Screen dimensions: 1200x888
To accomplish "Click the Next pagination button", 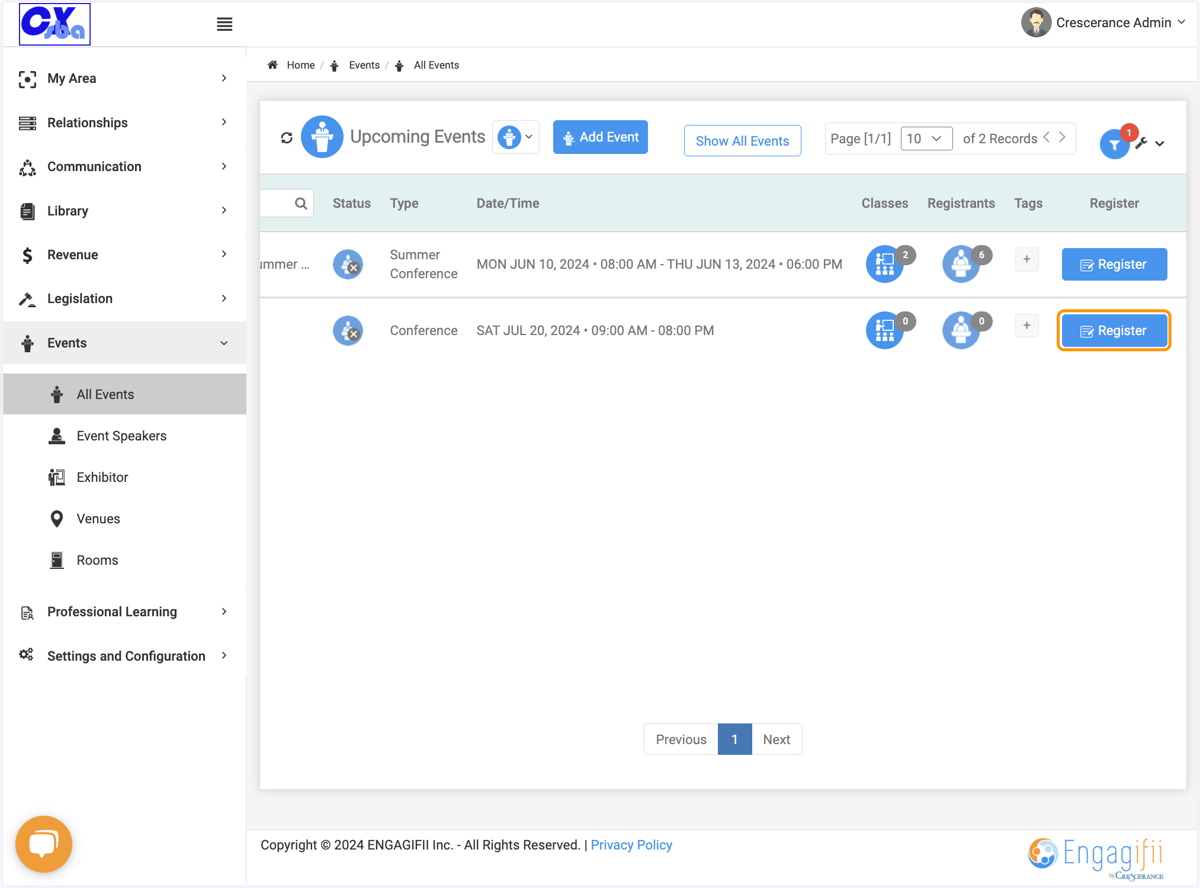I will click(x=776, y=739).
